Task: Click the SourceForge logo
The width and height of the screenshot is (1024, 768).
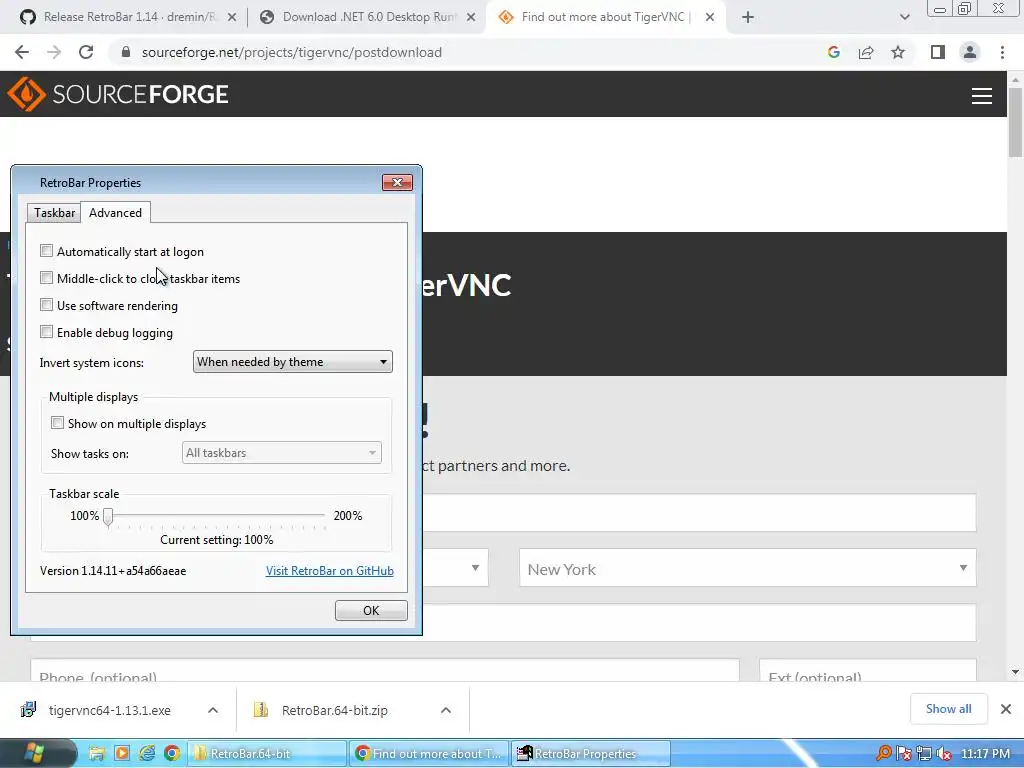Action: point(118,94)
